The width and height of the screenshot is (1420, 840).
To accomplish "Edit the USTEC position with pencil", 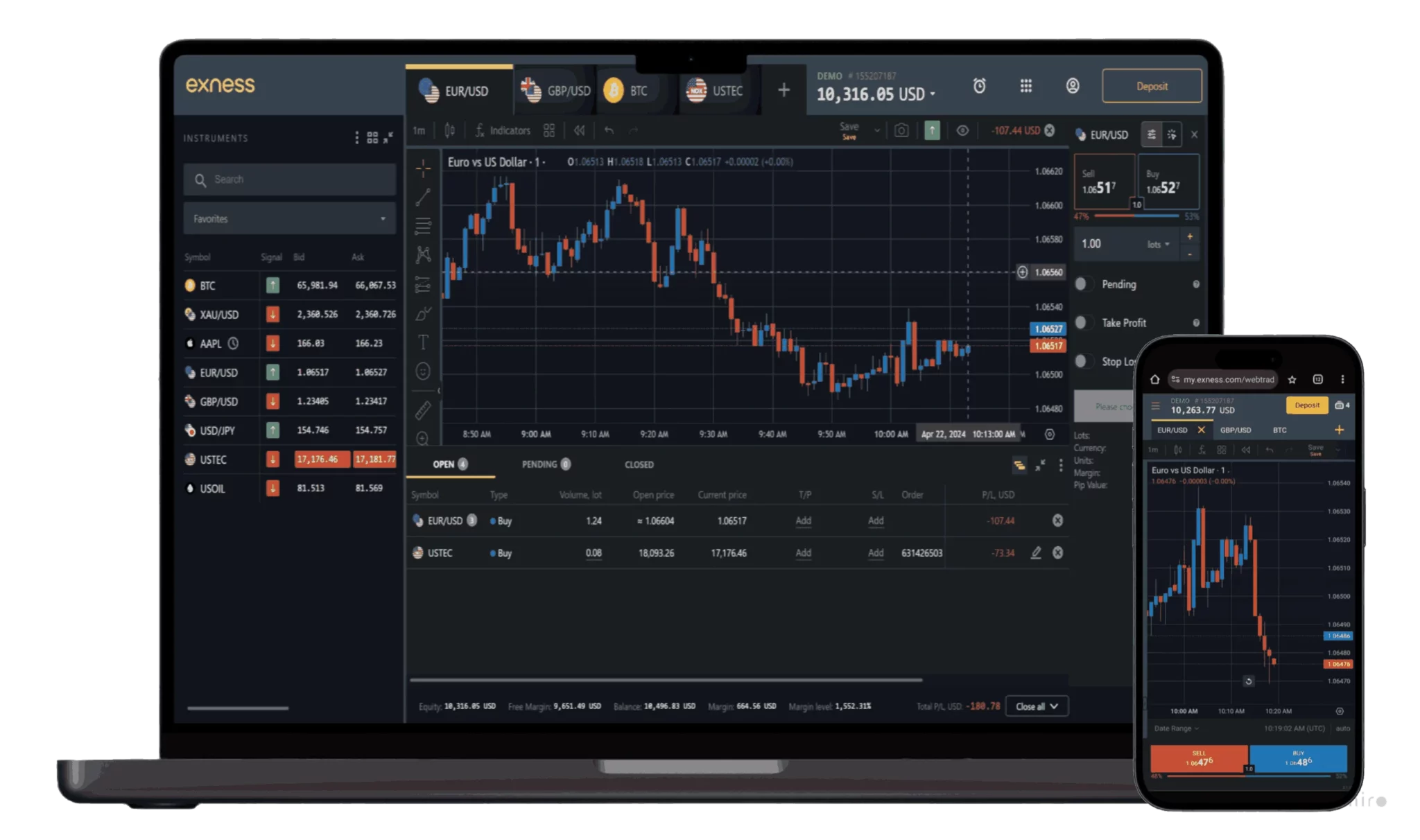I will (x=1036, y=552).
